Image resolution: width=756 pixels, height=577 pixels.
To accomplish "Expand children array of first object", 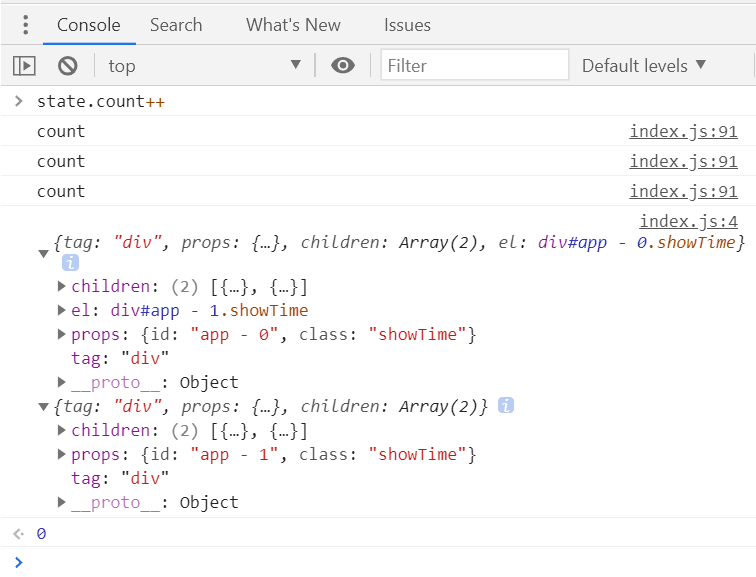I will pyautogui.click(x=61, y=286).
